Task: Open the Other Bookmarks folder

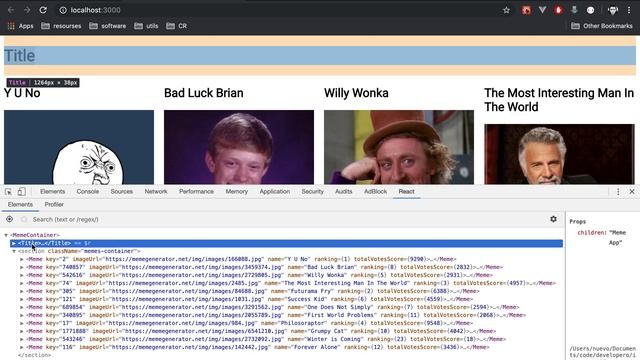Action: 602,26
